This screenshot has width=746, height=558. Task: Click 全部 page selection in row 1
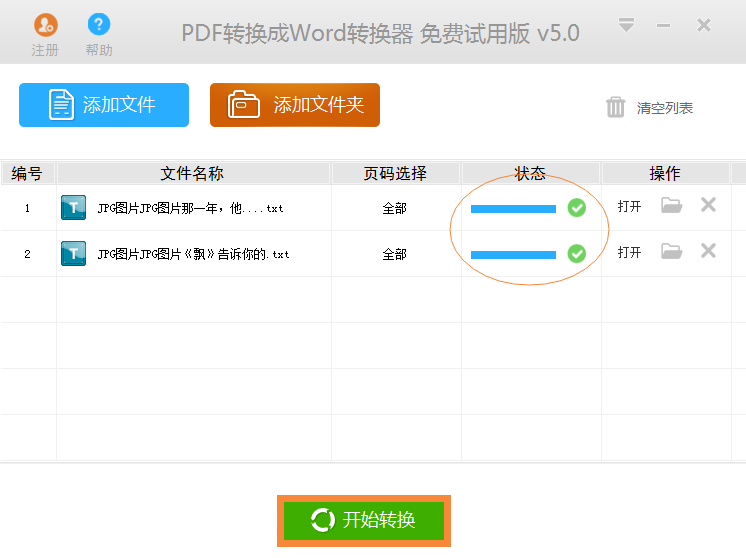pos(394,208)
